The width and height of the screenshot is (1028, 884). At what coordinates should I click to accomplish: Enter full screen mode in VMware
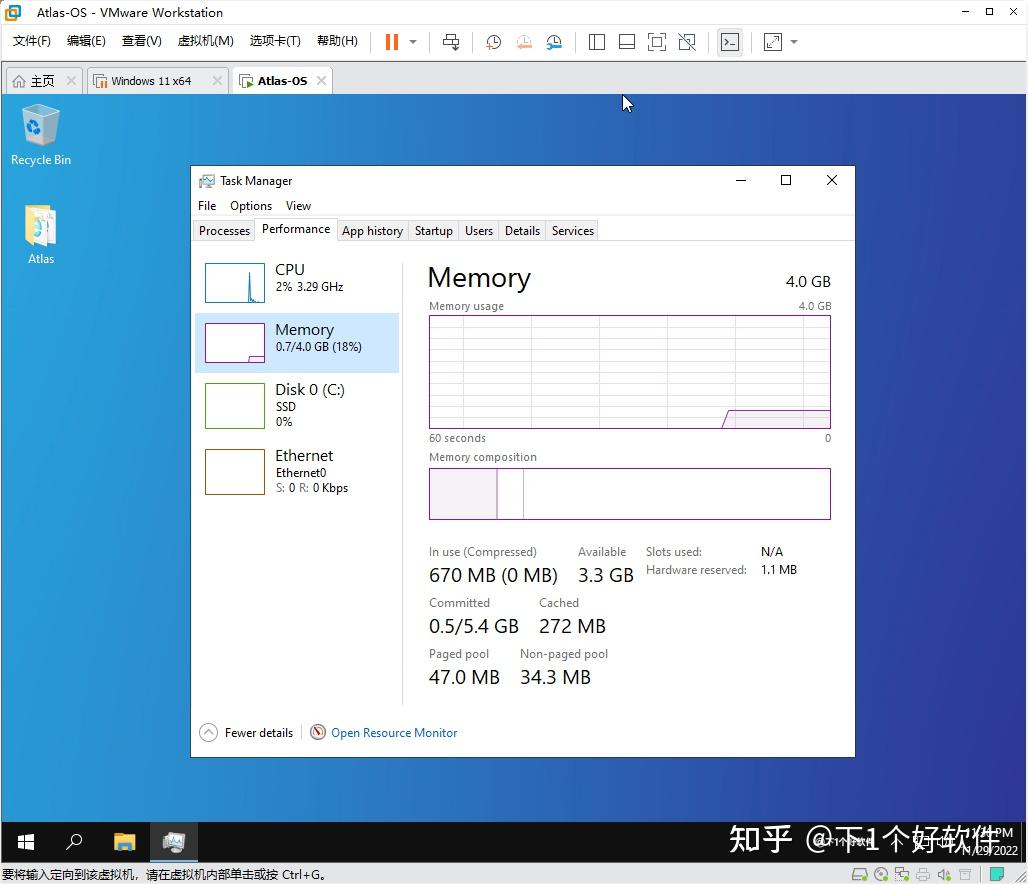657,42
